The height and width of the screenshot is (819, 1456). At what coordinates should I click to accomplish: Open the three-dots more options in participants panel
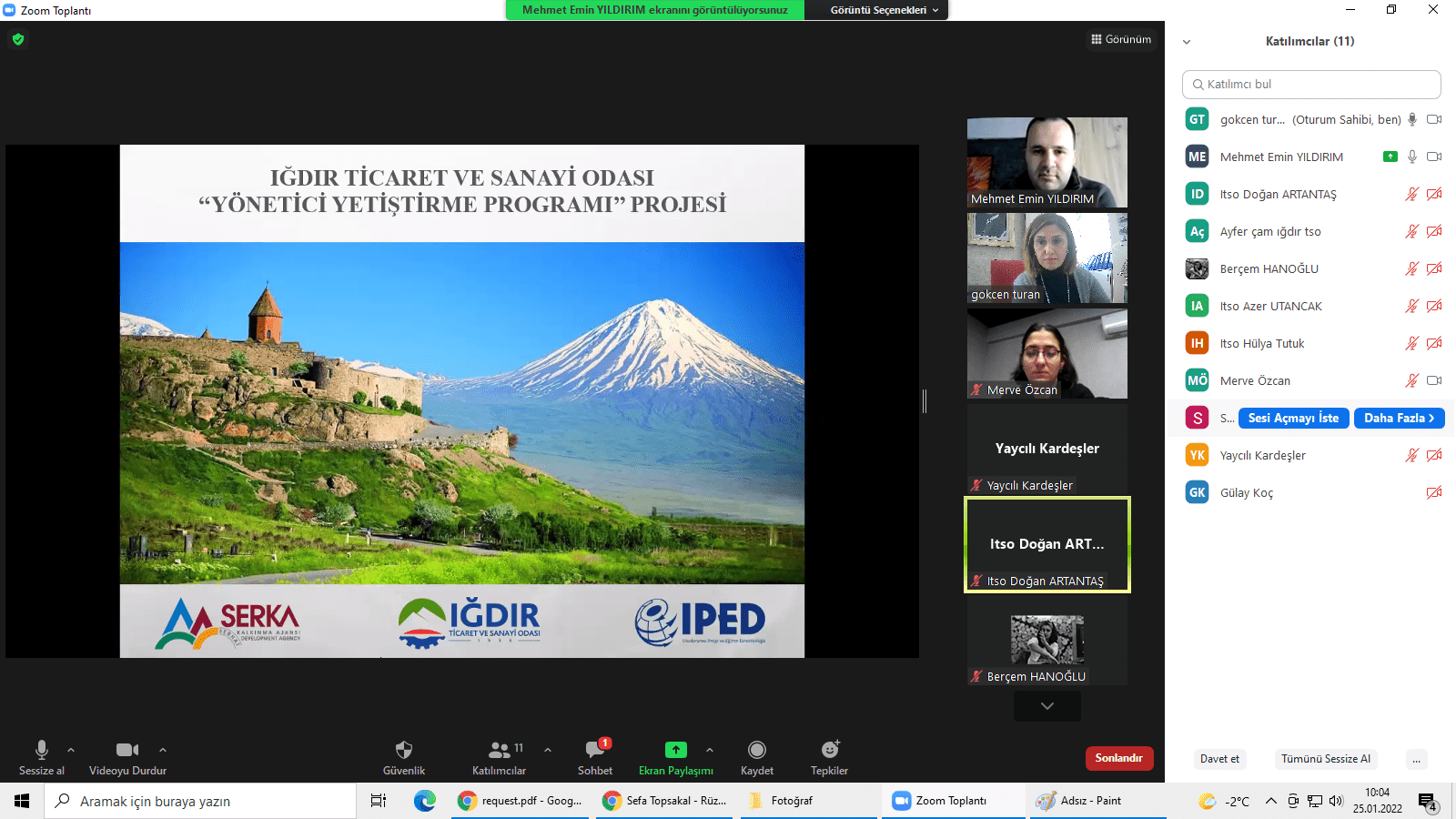pos(1415,759)
